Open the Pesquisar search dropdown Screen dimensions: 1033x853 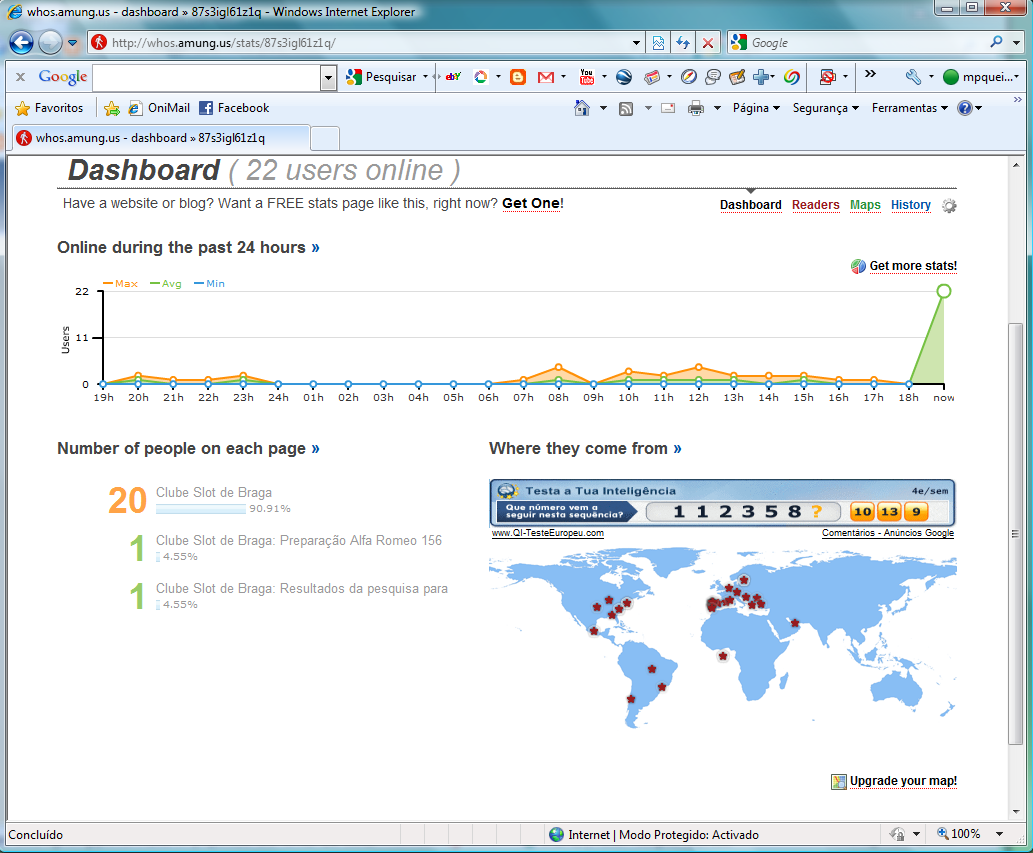(424, 76)
